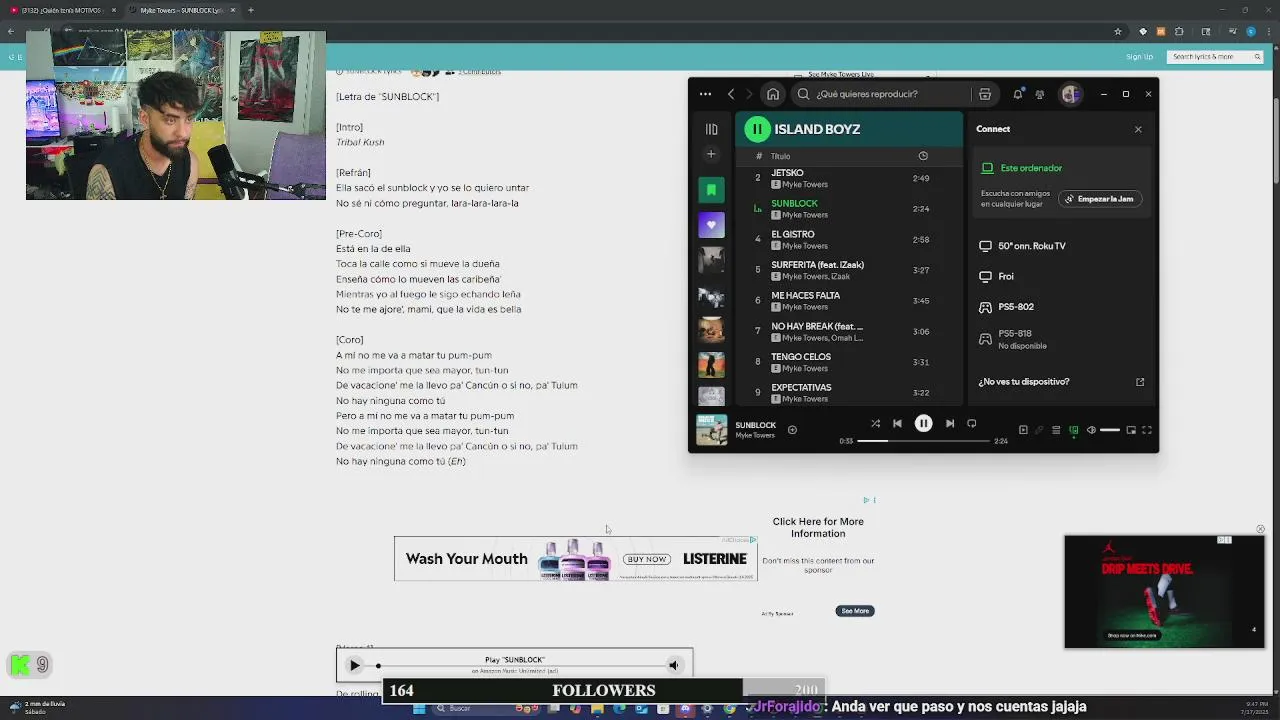Create a new playlist with plus icon
Viewport: 1280px width, 720px height.
click(711, 154)
